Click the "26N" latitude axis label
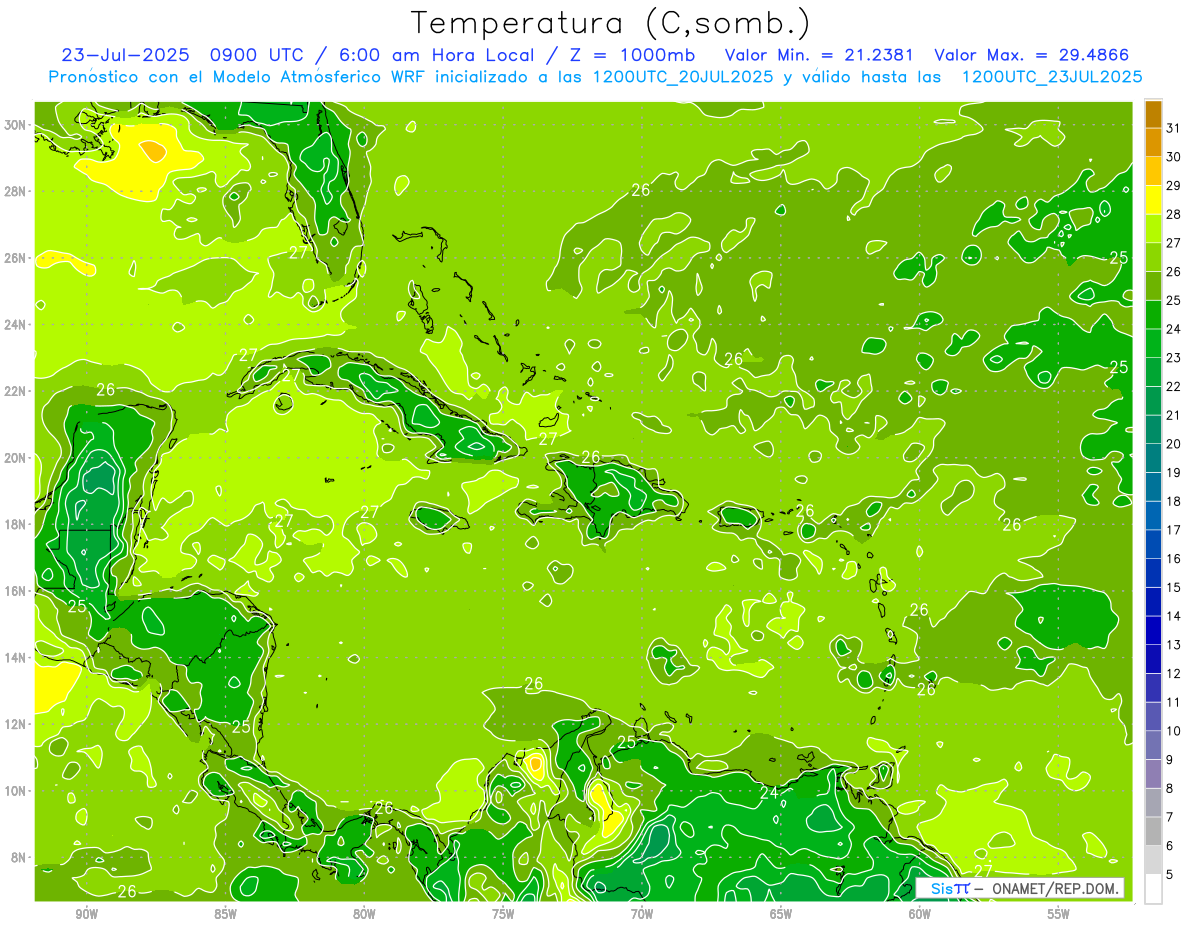Image resolution: width=1200 pixels, height=927 pixels. point(15,258)
